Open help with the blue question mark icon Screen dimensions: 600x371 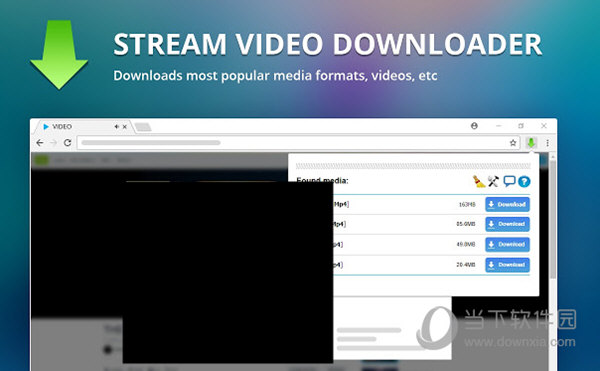point(524,181)
